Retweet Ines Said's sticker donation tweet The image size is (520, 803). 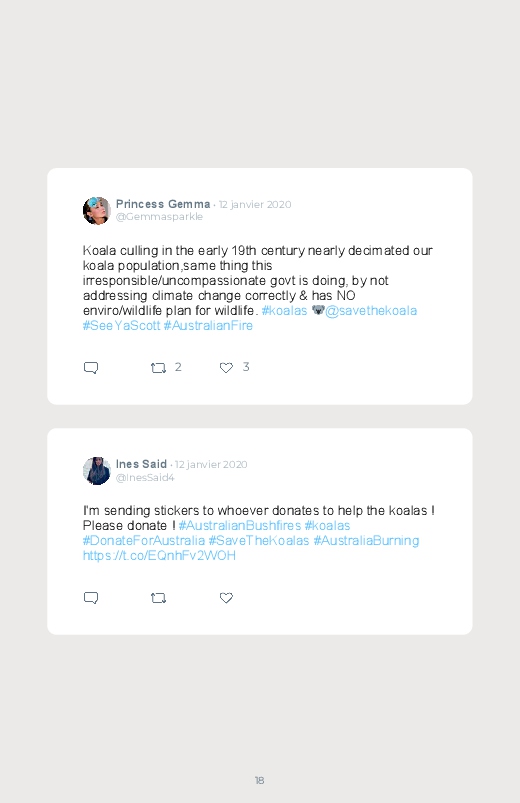click(x=158, y=598)
